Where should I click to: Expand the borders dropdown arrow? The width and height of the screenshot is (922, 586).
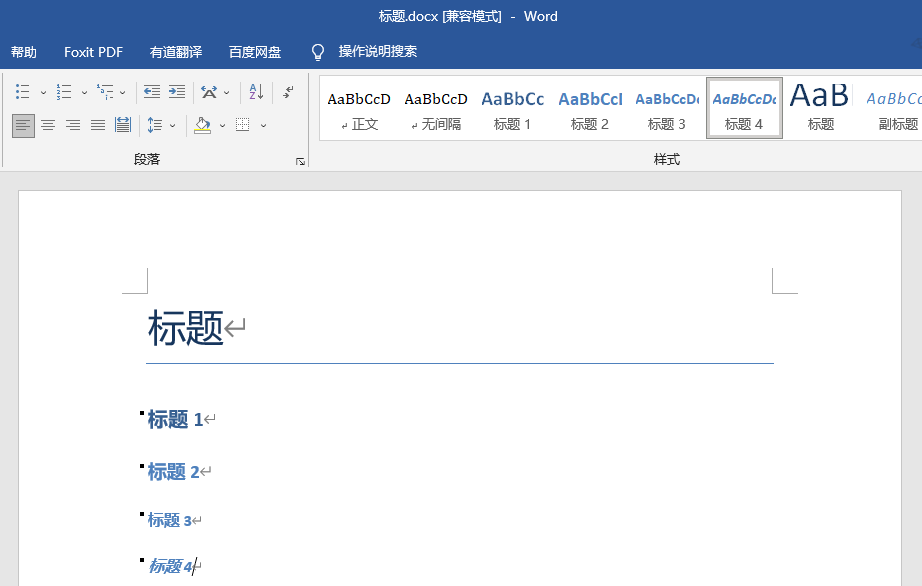coord(262,125)
